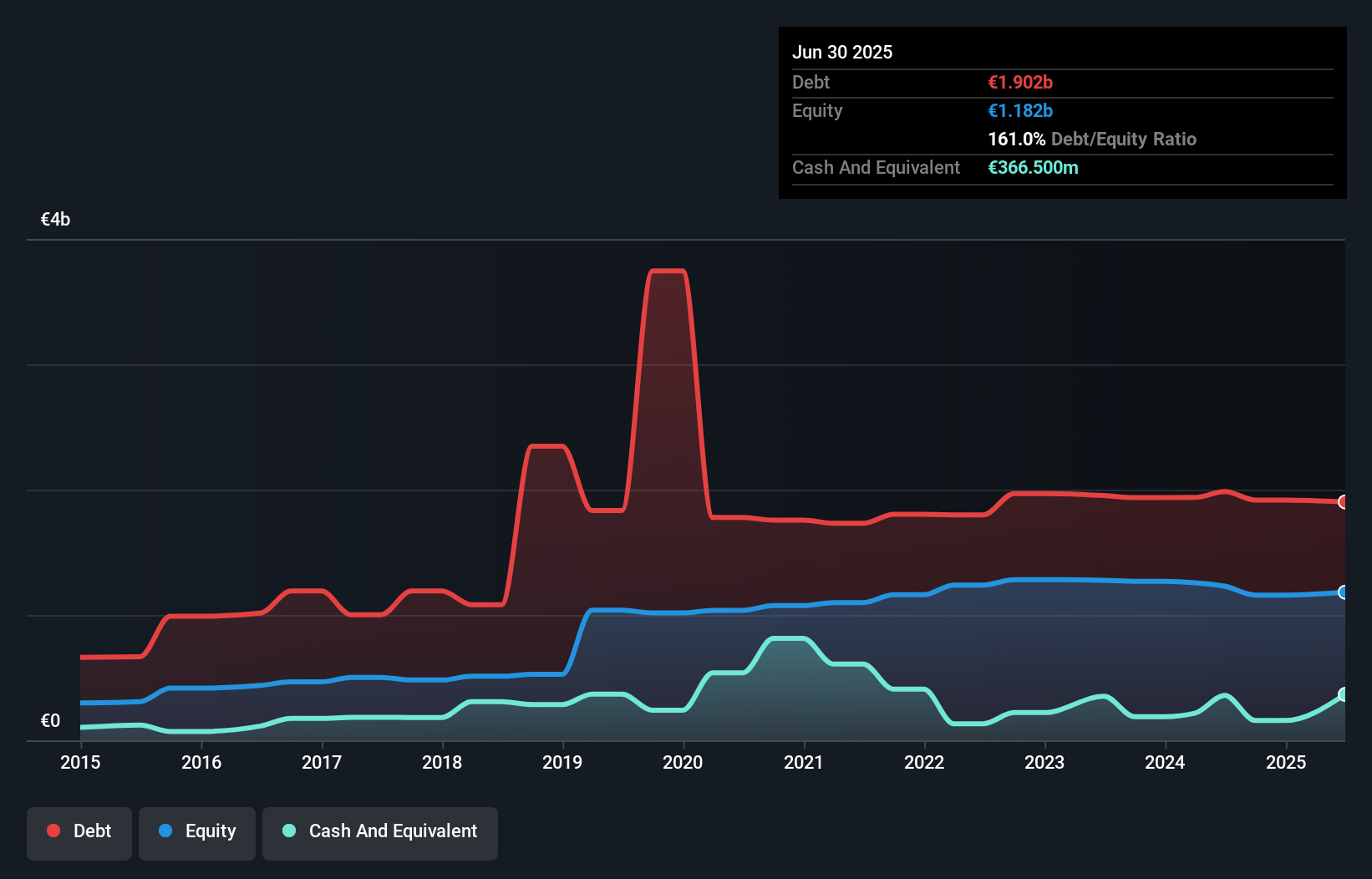Click the 2018 x-axis label

tap(442, 762)
